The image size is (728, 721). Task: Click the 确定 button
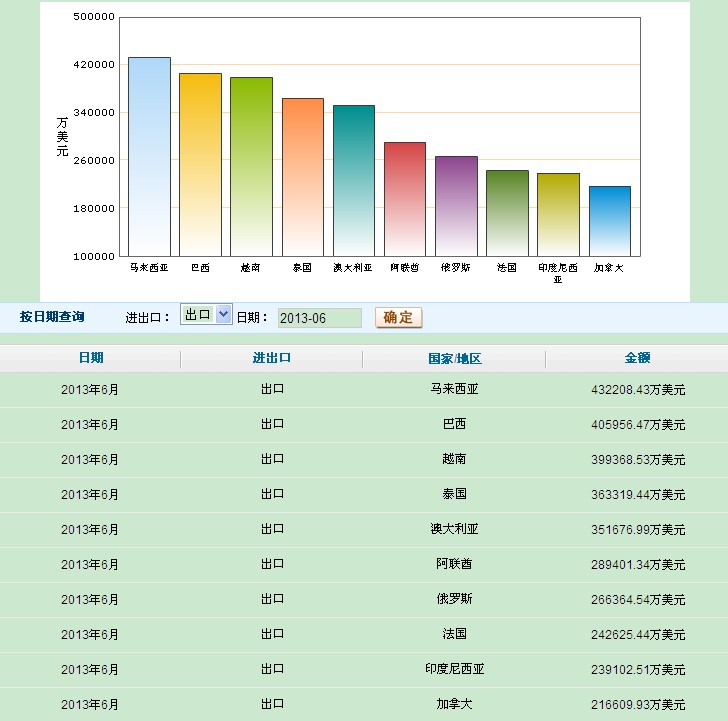point(398,317)
